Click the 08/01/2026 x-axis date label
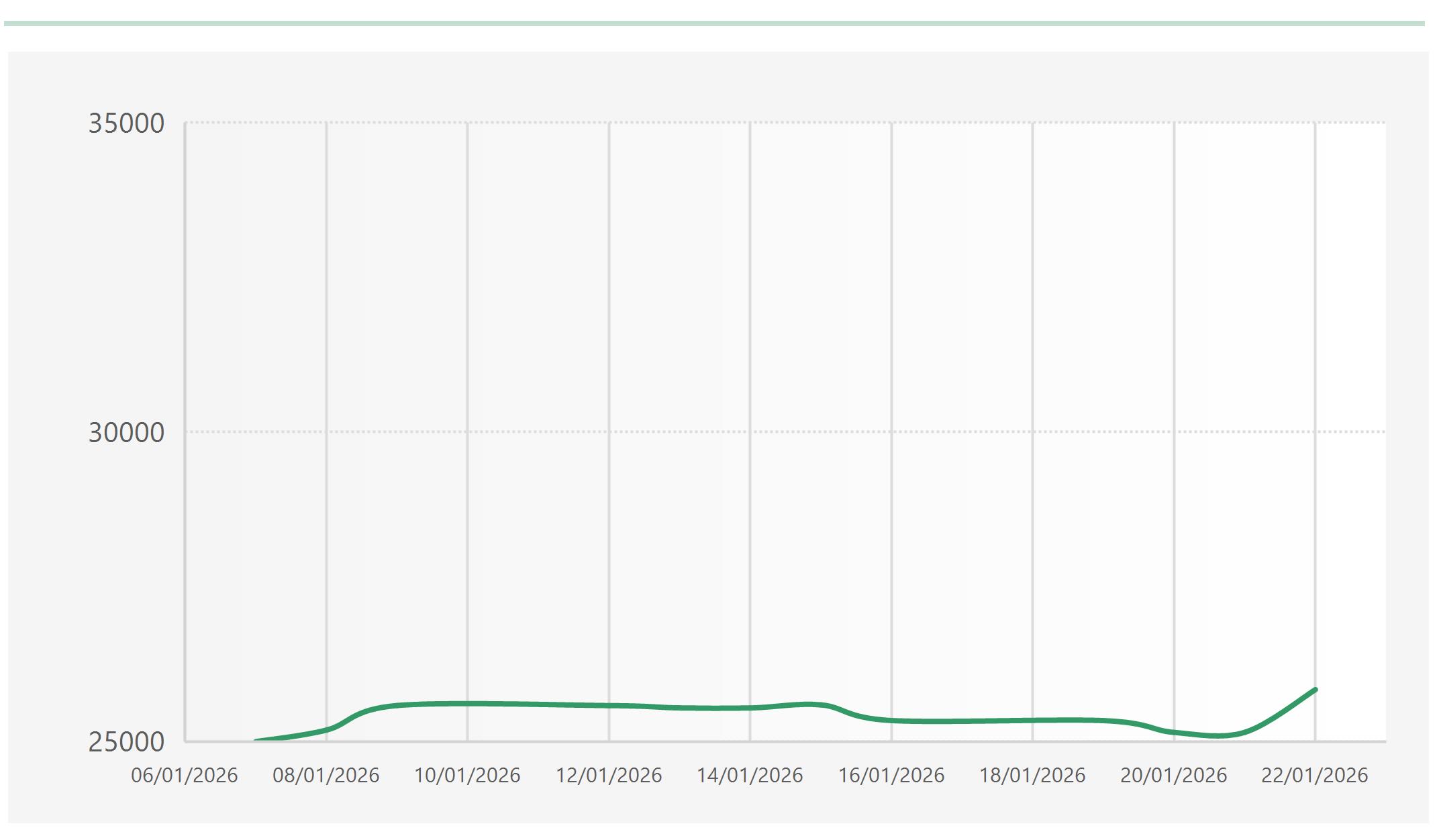The height and width of the screenshot is (840, 1437). coord(326,776)
